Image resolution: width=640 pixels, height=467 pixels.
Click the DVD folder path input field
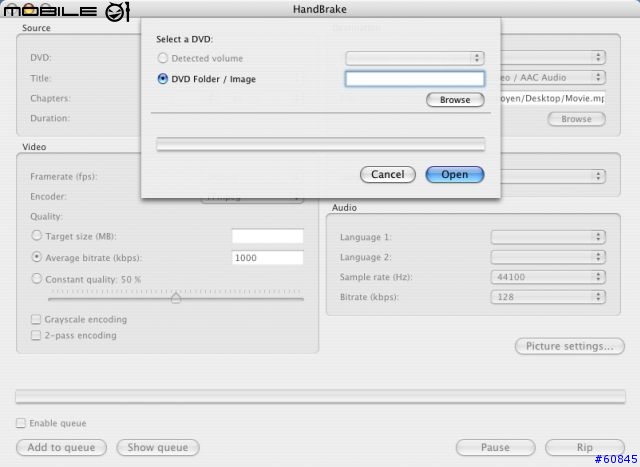coord(415,79)
